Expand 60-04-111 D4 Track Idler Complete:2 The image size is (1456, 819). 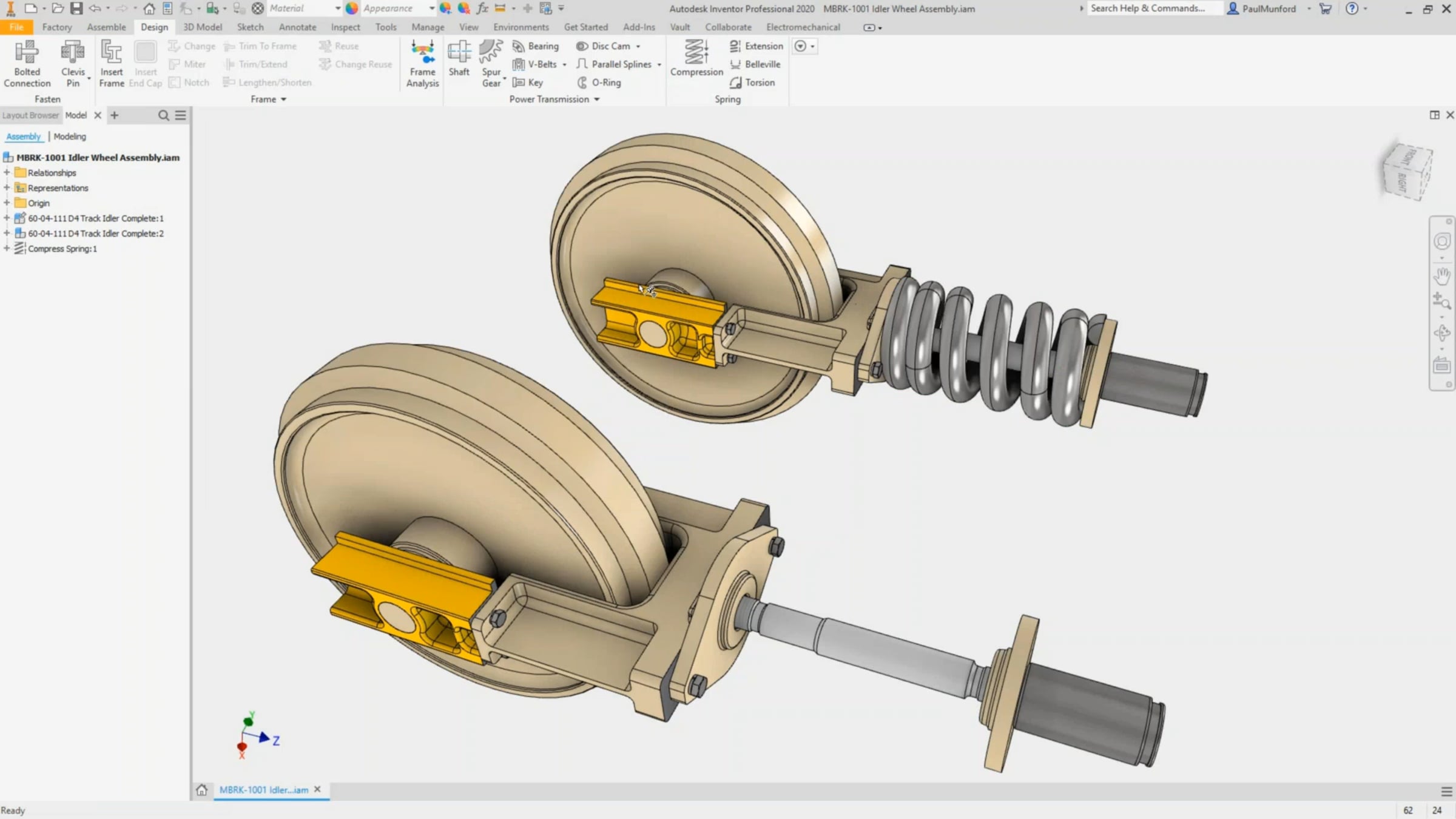click(7, 234)
